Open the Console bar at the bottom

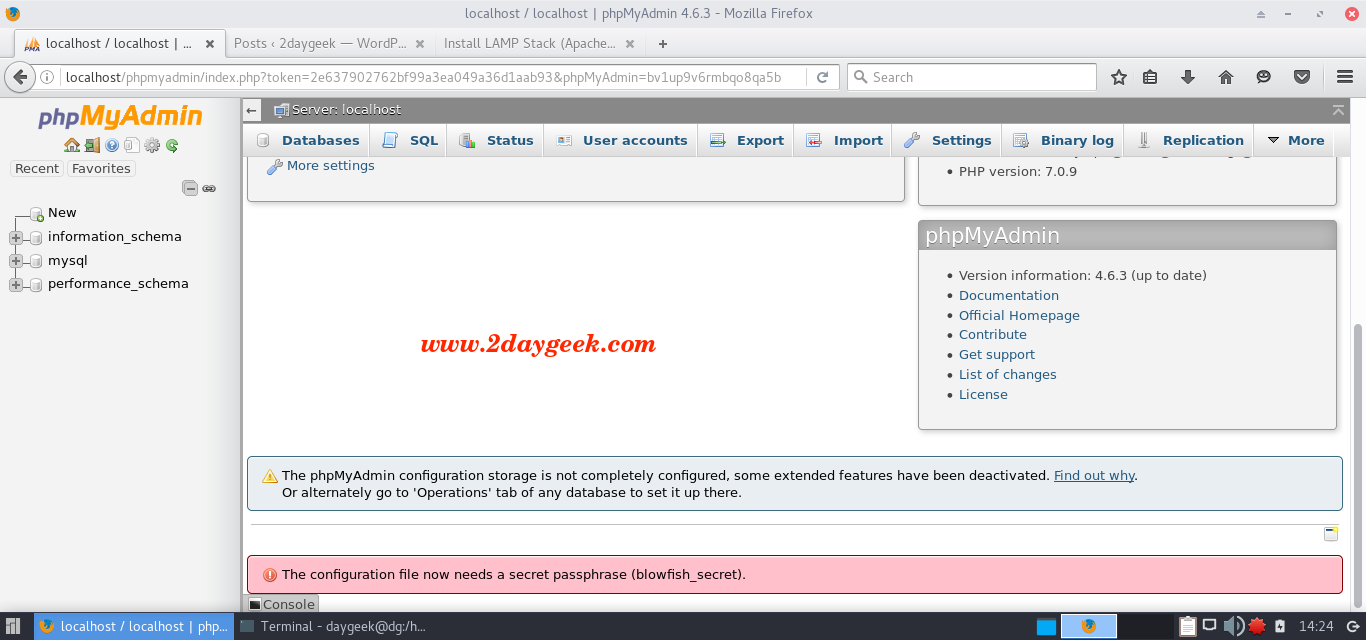point(282,604)
